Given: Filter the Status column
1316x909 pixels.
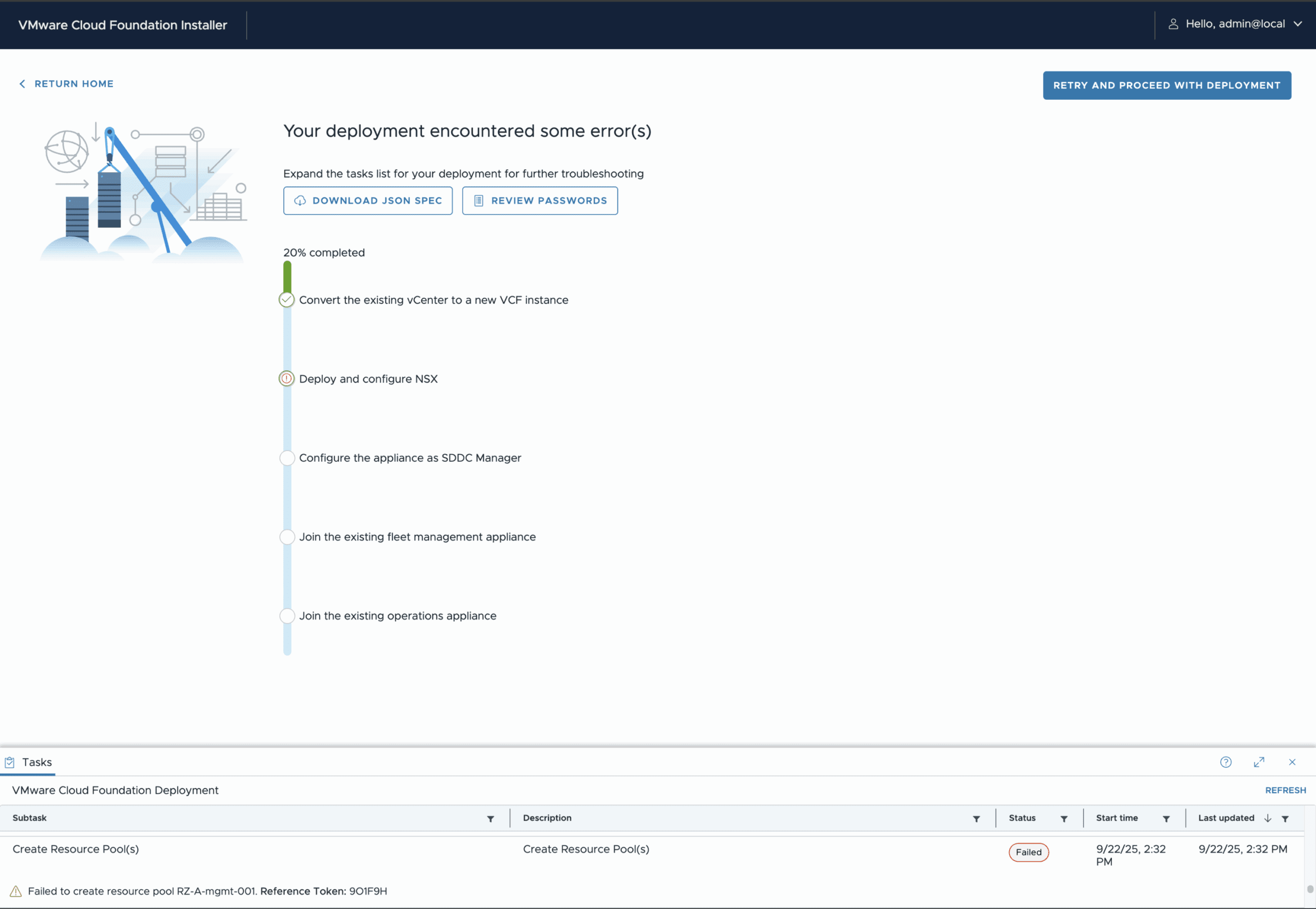Looking at the screenshot, I should coord(1063,819).
